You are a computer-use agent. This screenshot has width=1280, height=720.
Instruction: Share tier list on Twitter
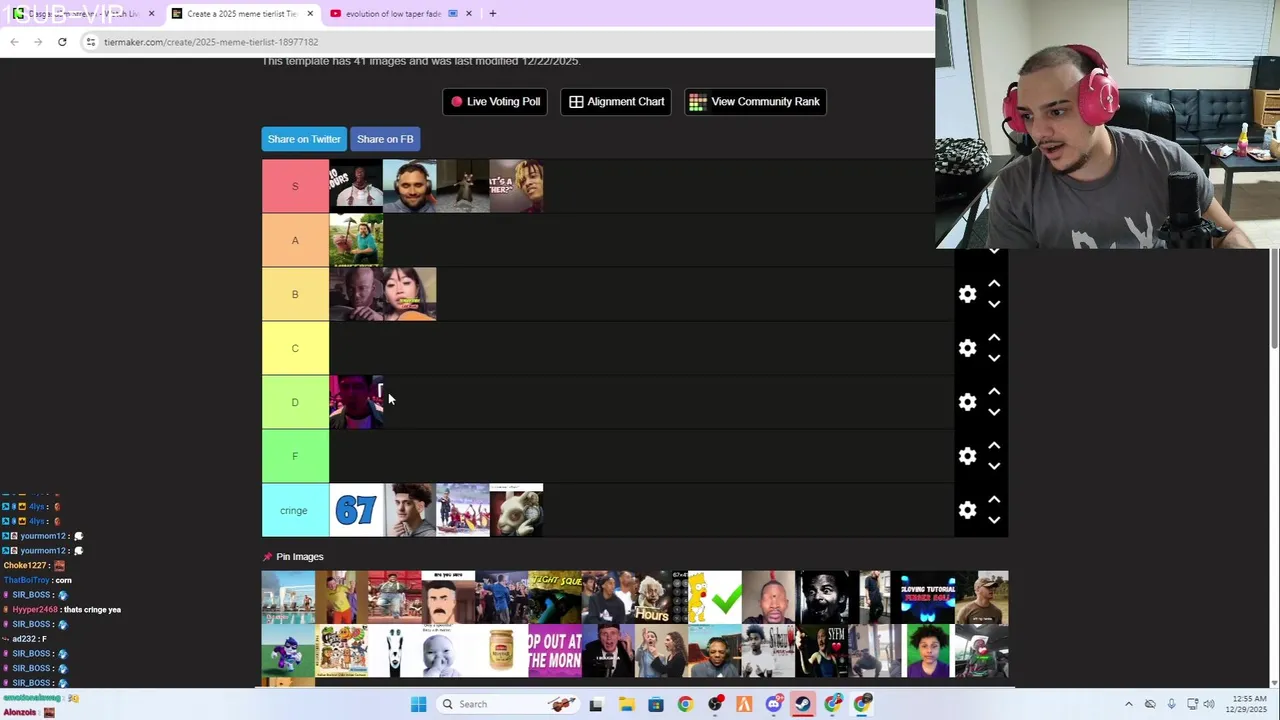tap(304, 139)
